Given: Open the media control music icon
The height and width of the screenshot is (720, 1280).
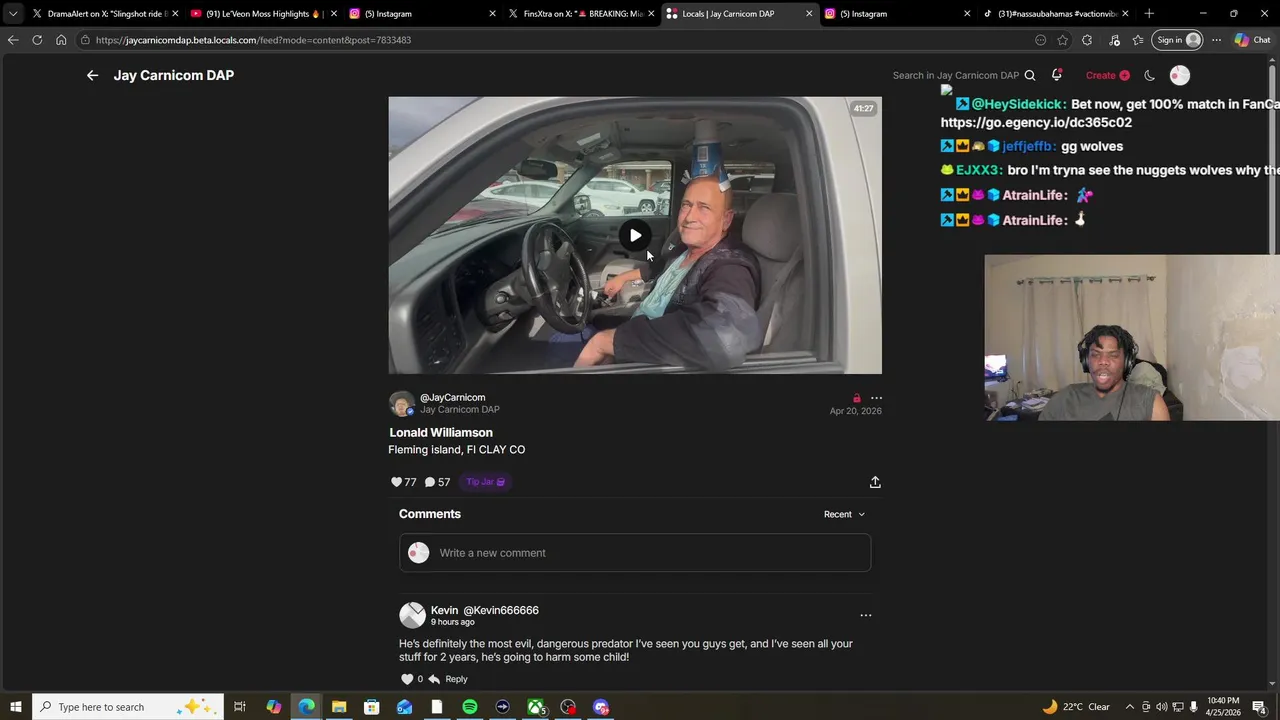Looking at the screenshot, I should point(1114,40).
